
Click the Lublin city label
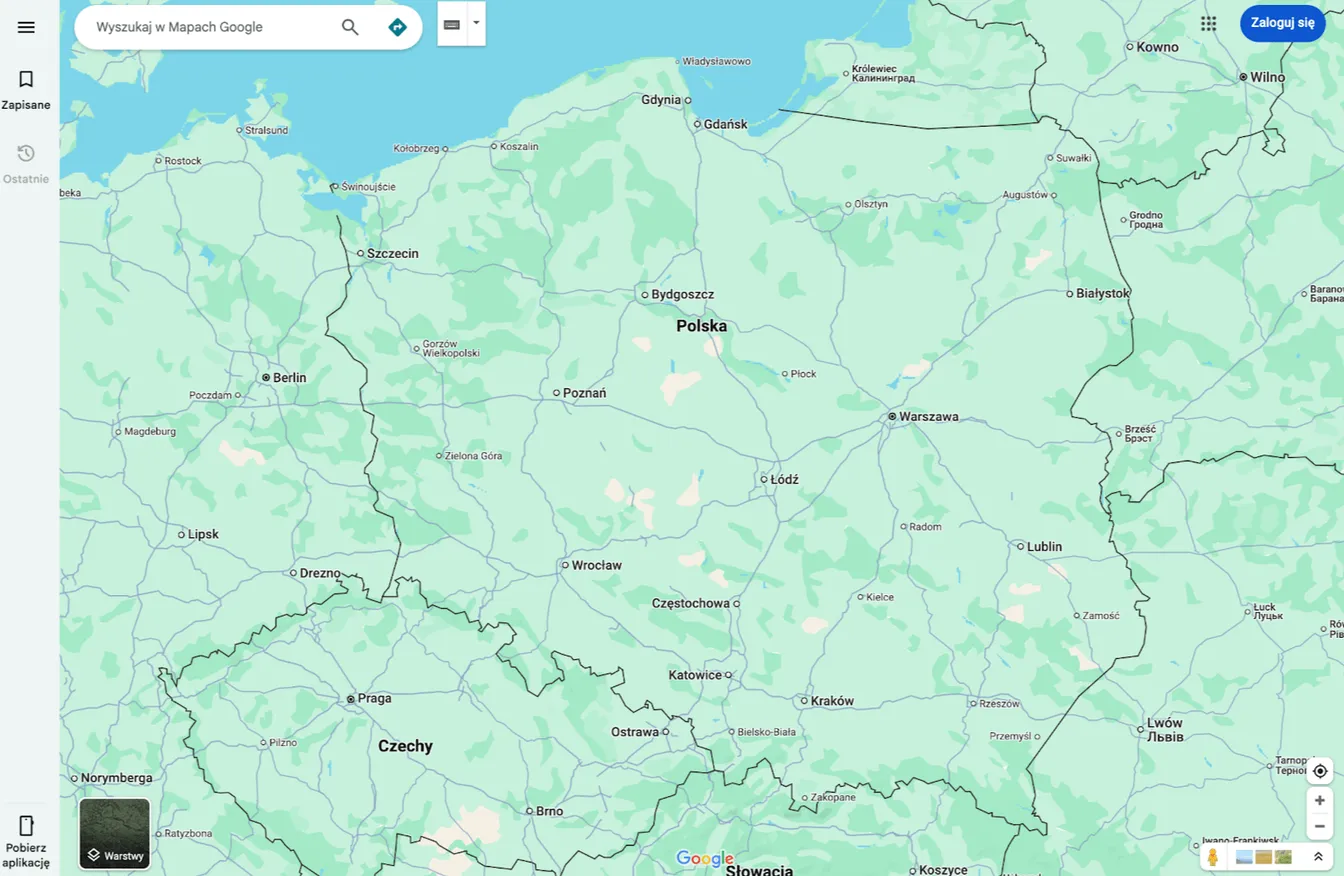[1045, 547]
